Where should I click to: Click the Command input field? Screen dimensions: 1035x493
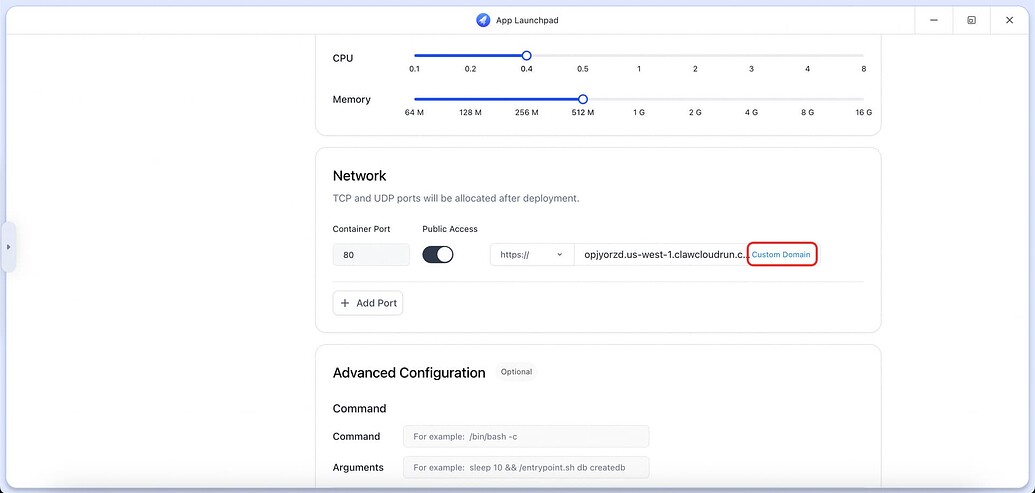point(526,436)
